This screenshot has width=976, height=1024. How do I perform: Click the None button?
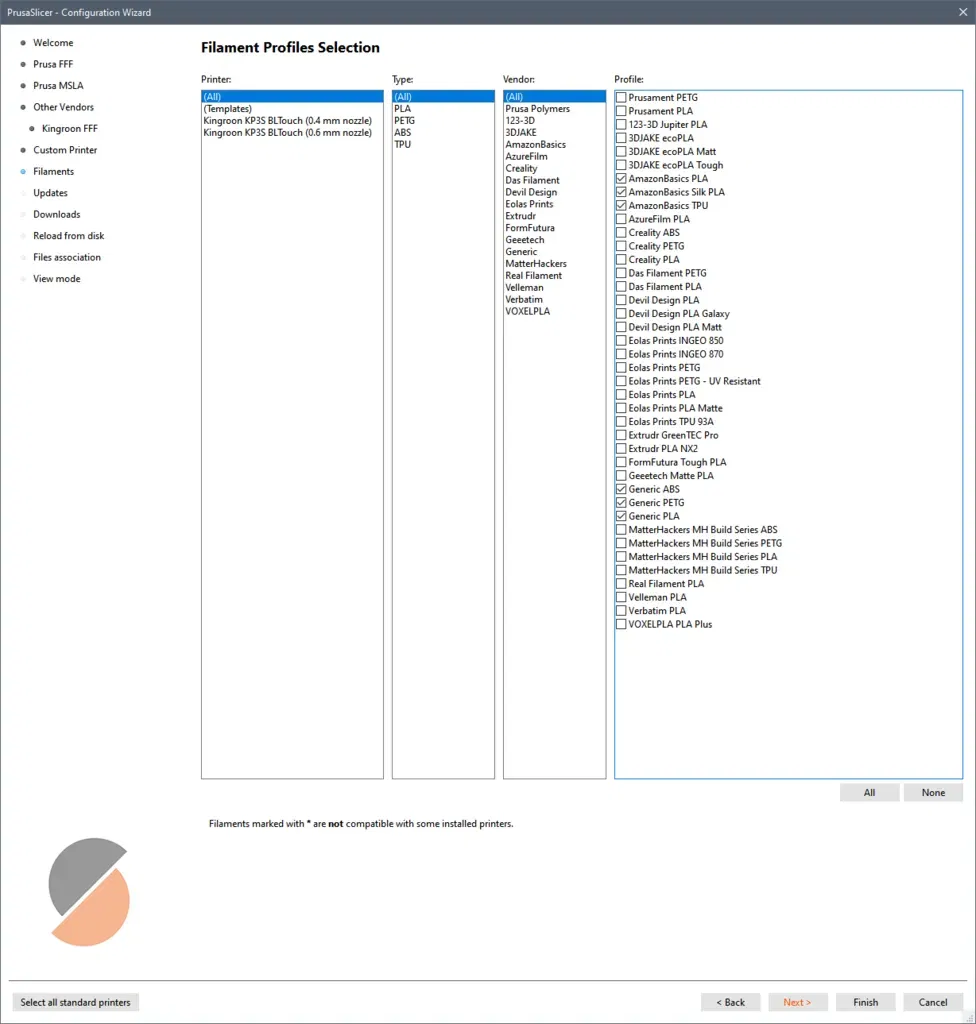pyautogui.click(x=933, y=793)
